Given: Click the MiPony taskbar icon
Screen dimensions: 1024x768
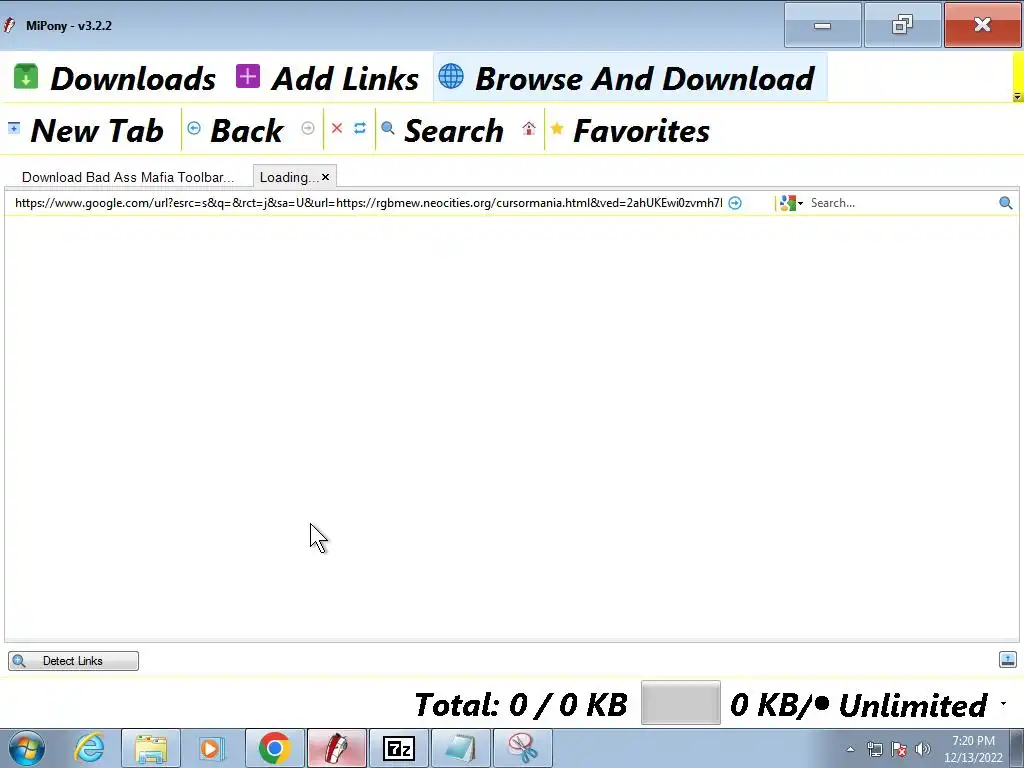Looking at the screenshot, I should click(x=337, y=748).
